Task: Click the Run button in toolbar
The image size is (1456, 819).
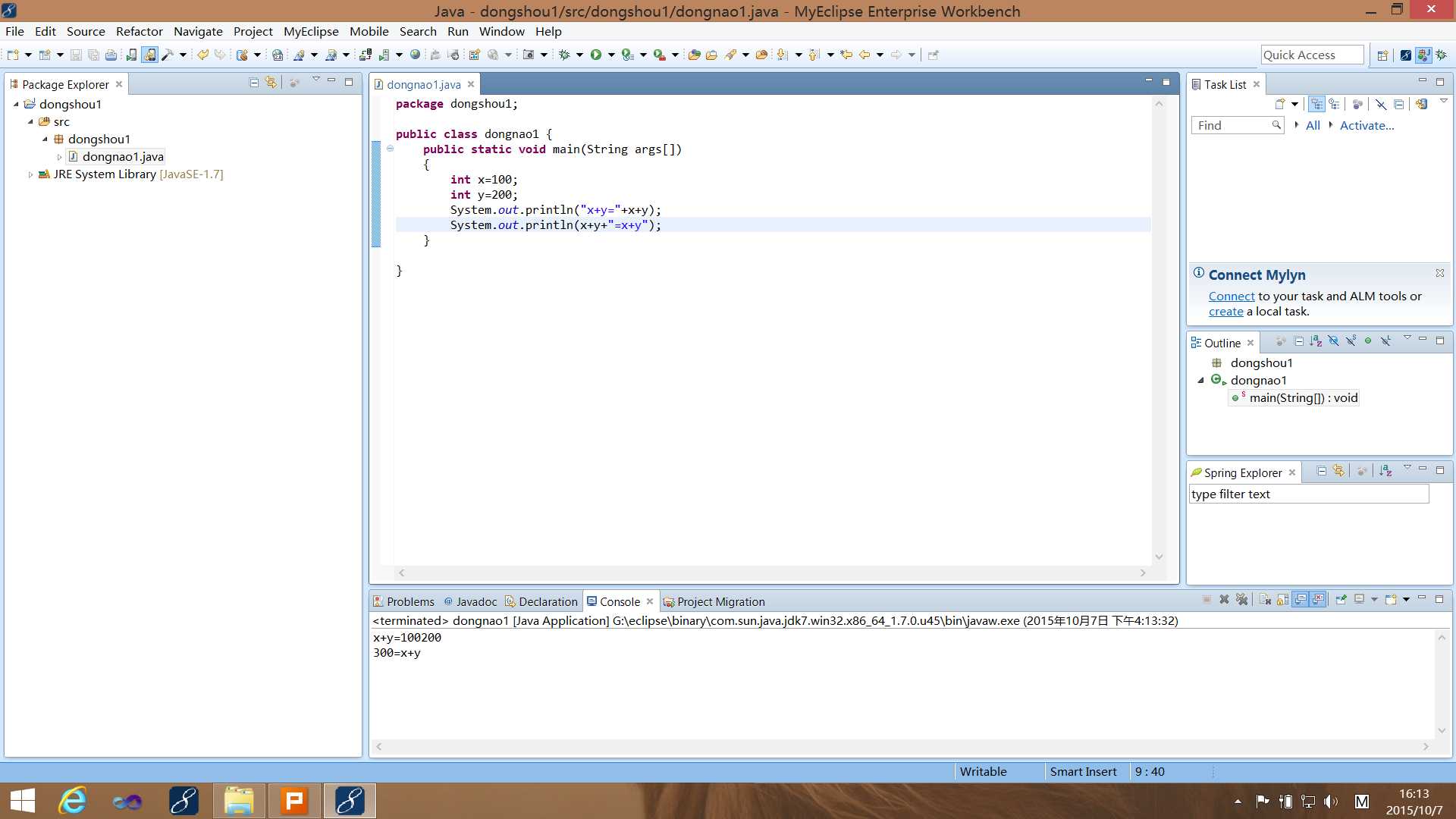Action: pyautogui.click(x=596, y=54)
